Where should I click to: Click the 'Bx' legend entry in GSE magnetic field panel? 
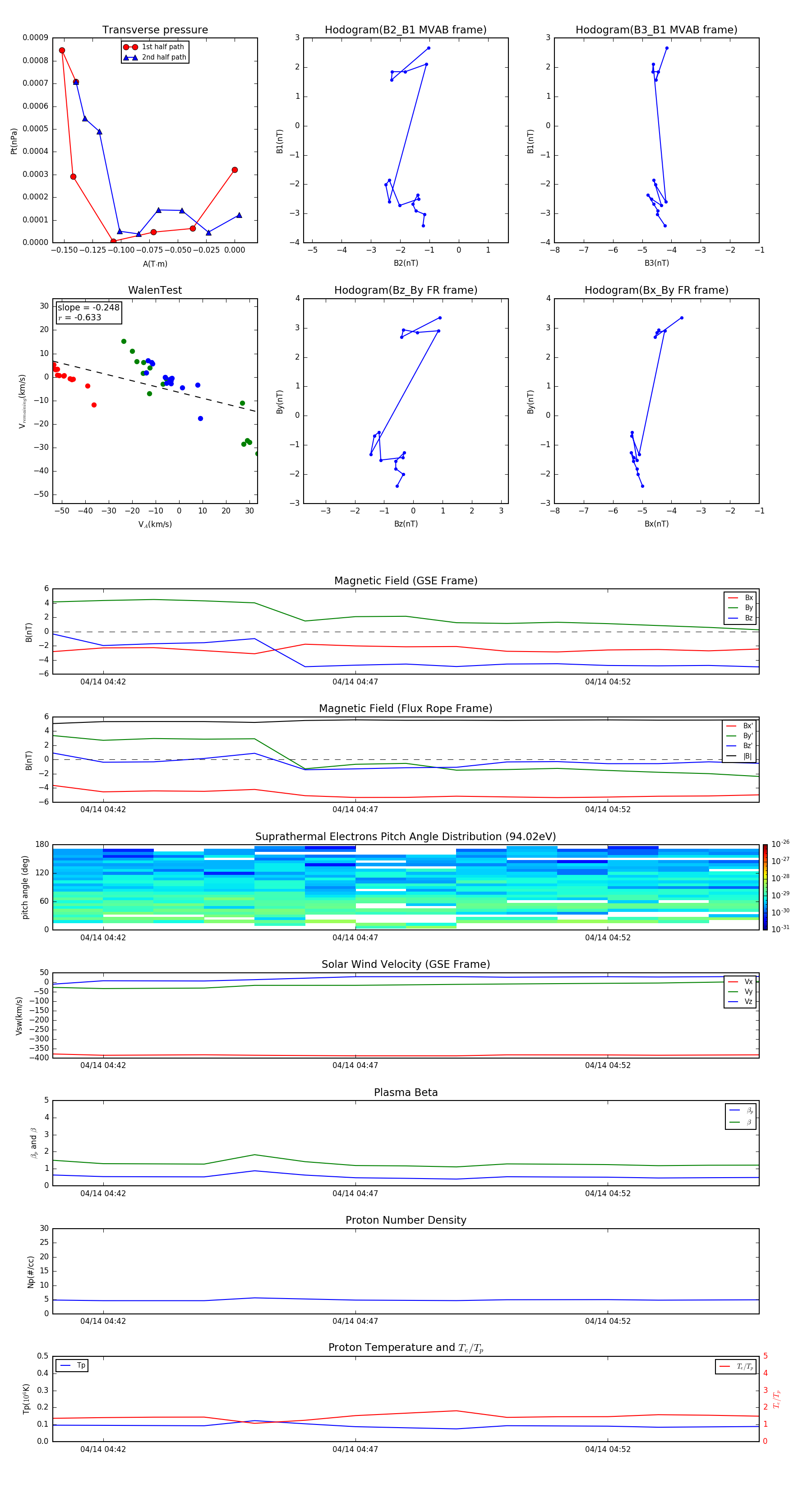pos(740,598)
